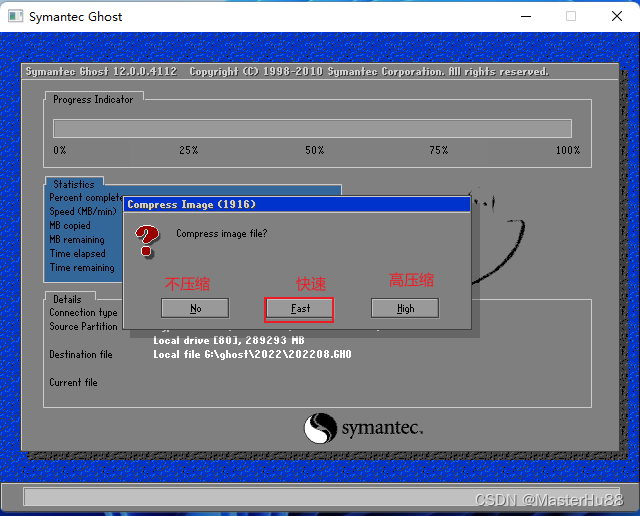Image resolution: width=640 pixels, height=516 pixels.
Task: Click the Statistics panel heading
Action: click(x=74, y=185)
